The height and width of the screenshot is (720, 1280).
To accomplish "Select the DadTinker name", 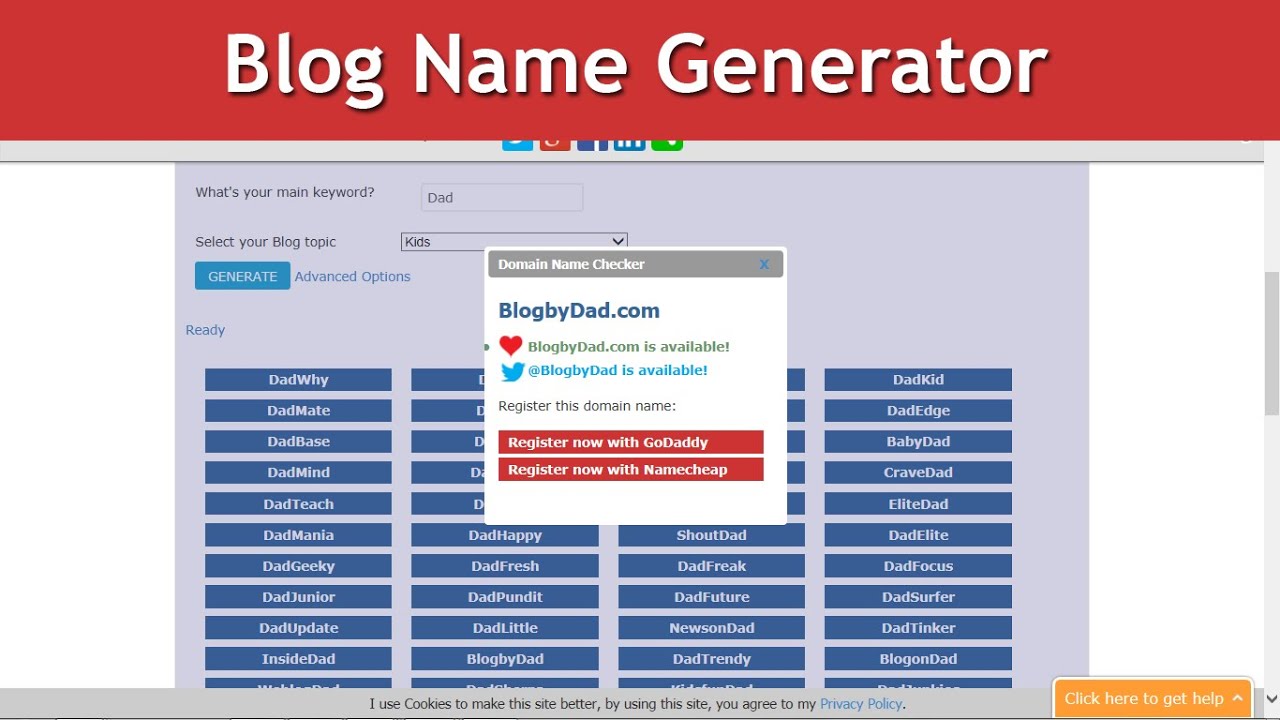I will [x=918, y=628].
